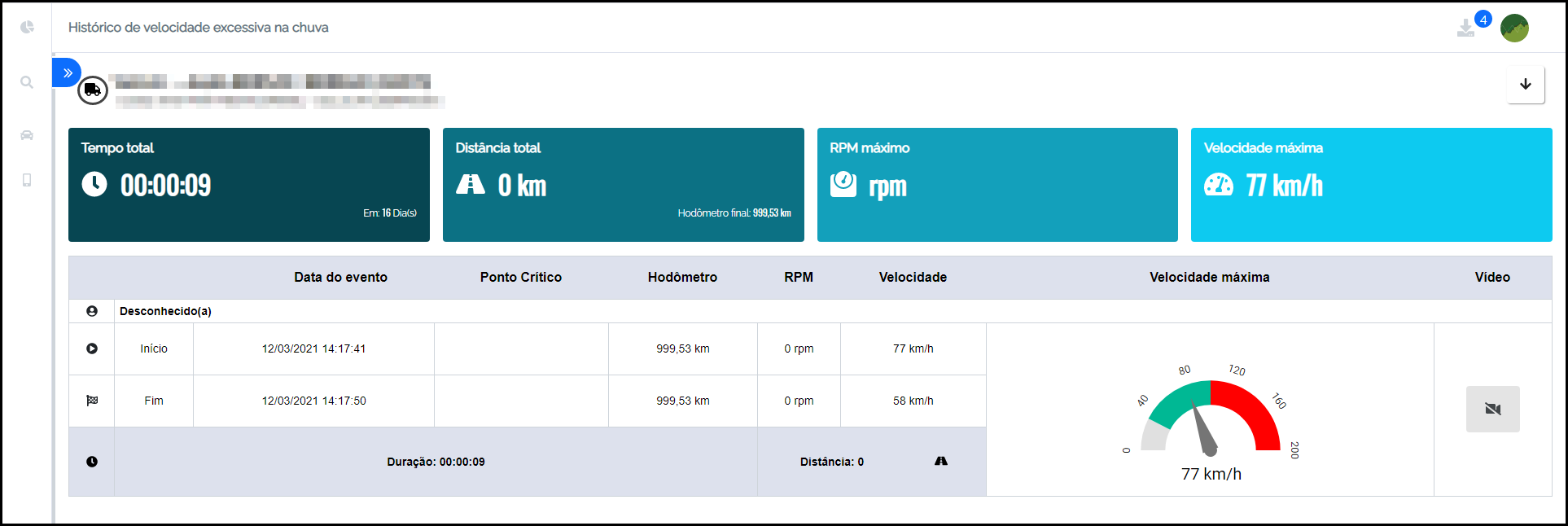The height and width of the screenshot is (526, 1568).
Task: Click the Fim label cell
Action: click(154, 401)
